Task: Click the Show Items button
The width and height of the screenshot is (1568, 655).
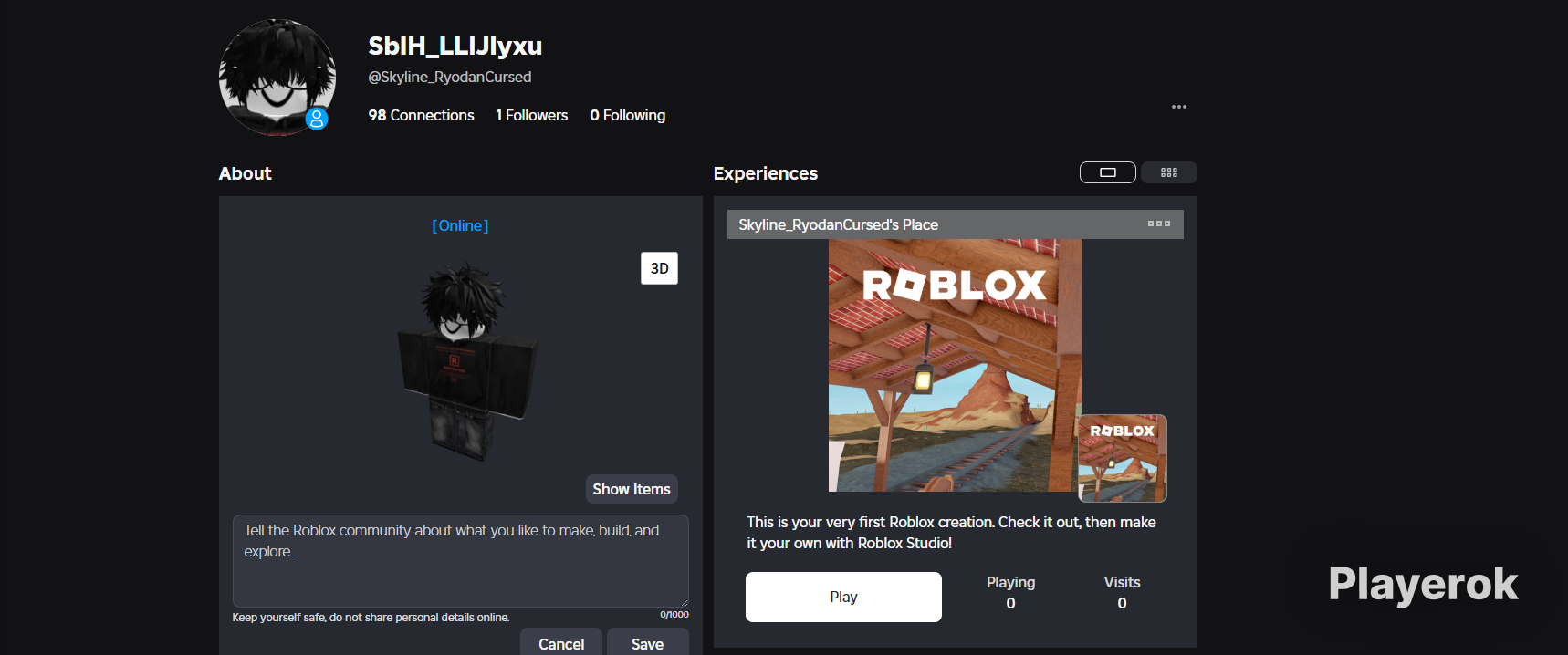Action: (x=632, y=489)
